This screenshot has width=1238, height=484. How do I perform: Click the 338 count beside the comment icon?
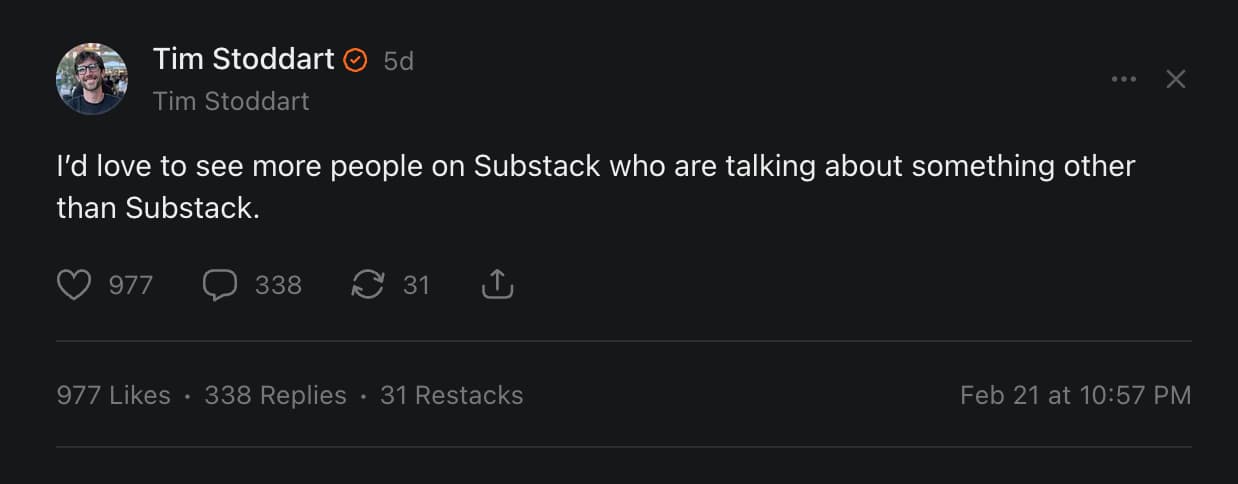pos(278,286)
